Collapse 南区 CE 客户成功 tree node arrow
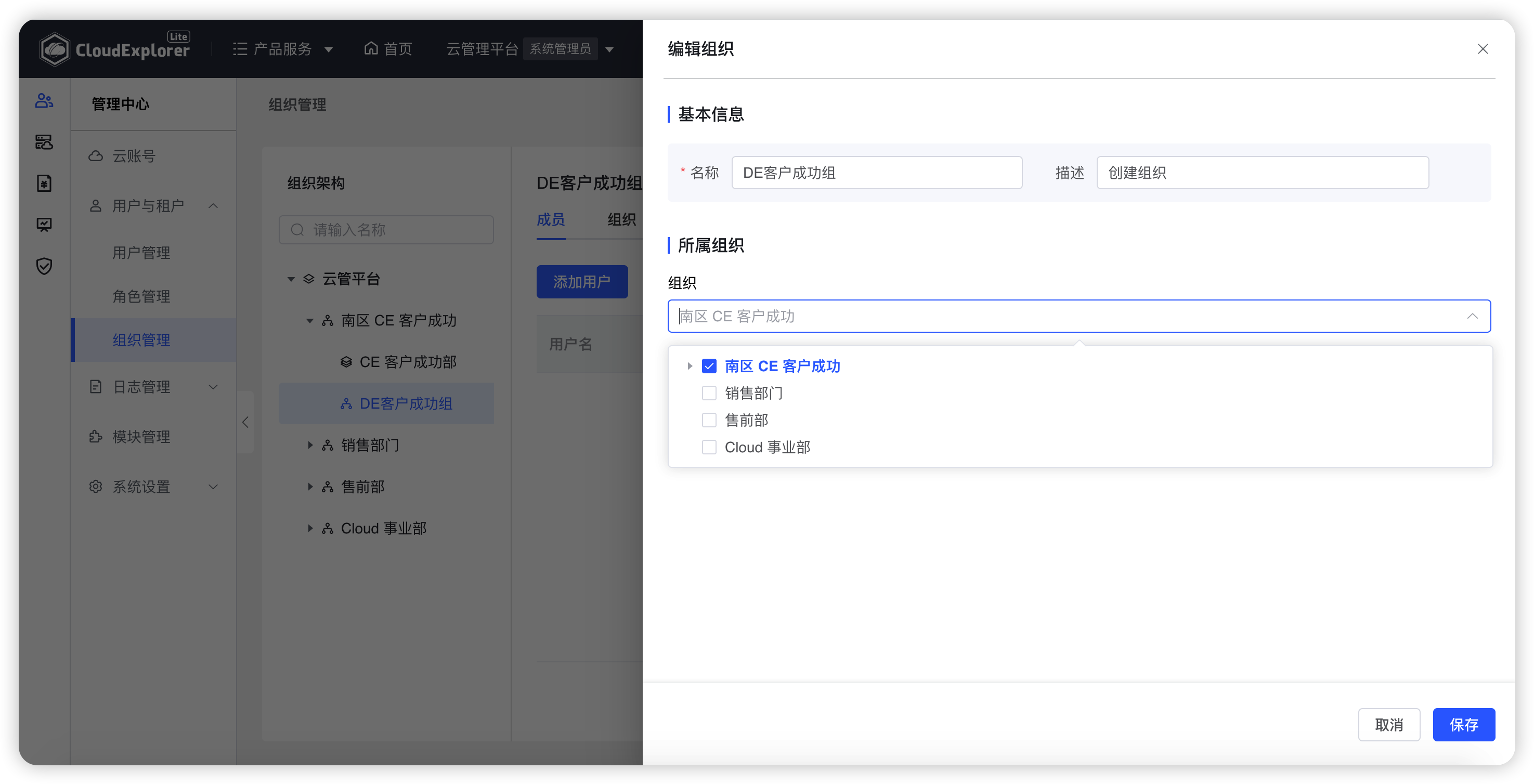The width and height of the screenshot is (1534, 784). (x=309, y=320)
